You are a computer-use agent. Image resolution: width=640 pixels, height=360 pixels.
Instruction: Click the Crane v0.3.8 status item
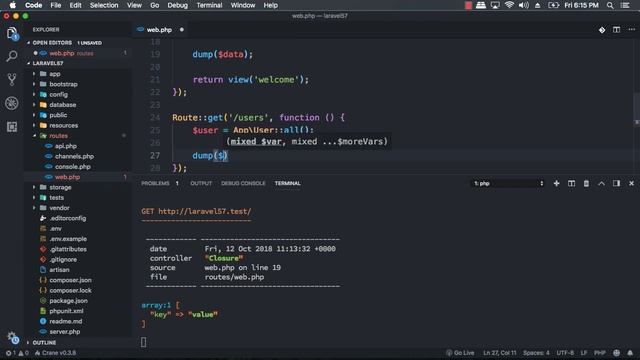click(x=55, y=353)
